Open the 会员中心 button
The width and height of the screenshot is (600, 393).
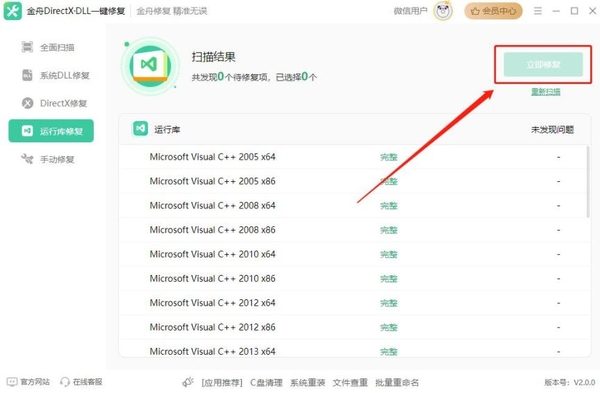493,11
